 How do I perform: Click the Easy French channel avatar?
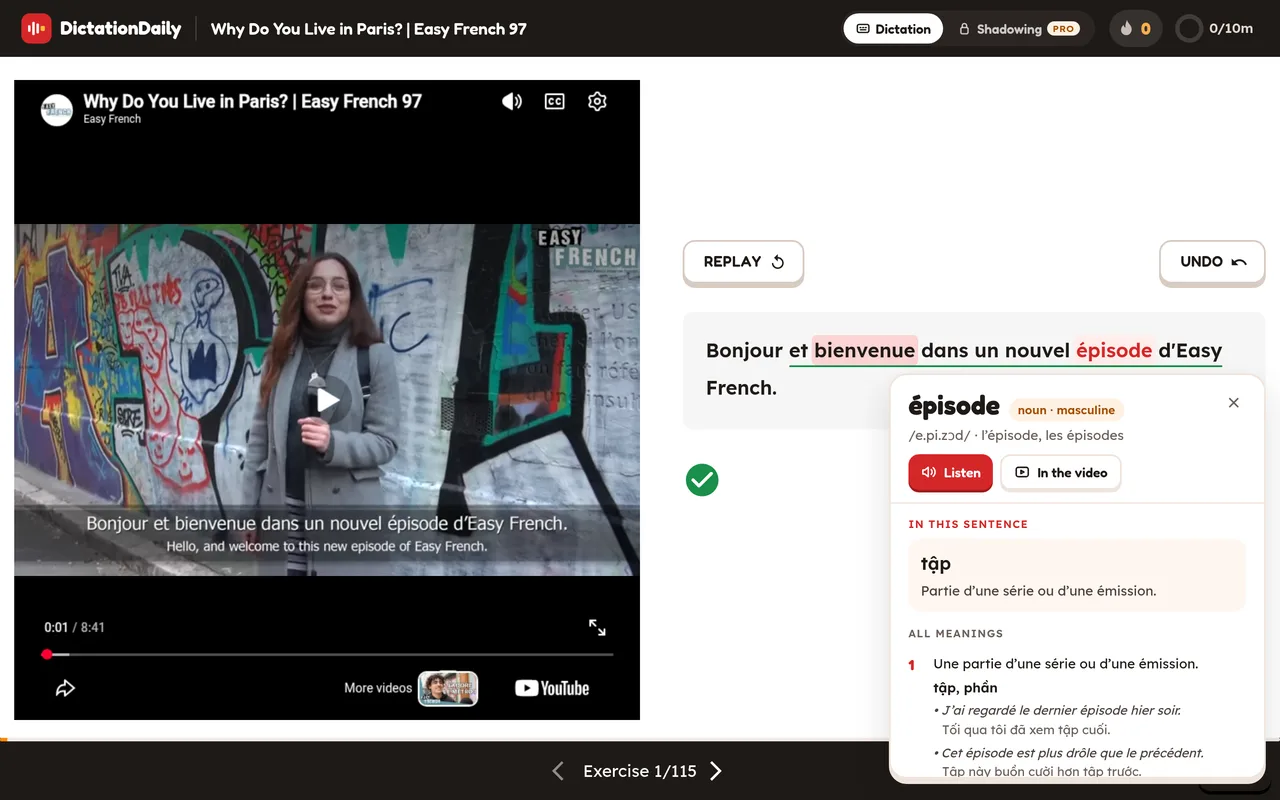56,109
